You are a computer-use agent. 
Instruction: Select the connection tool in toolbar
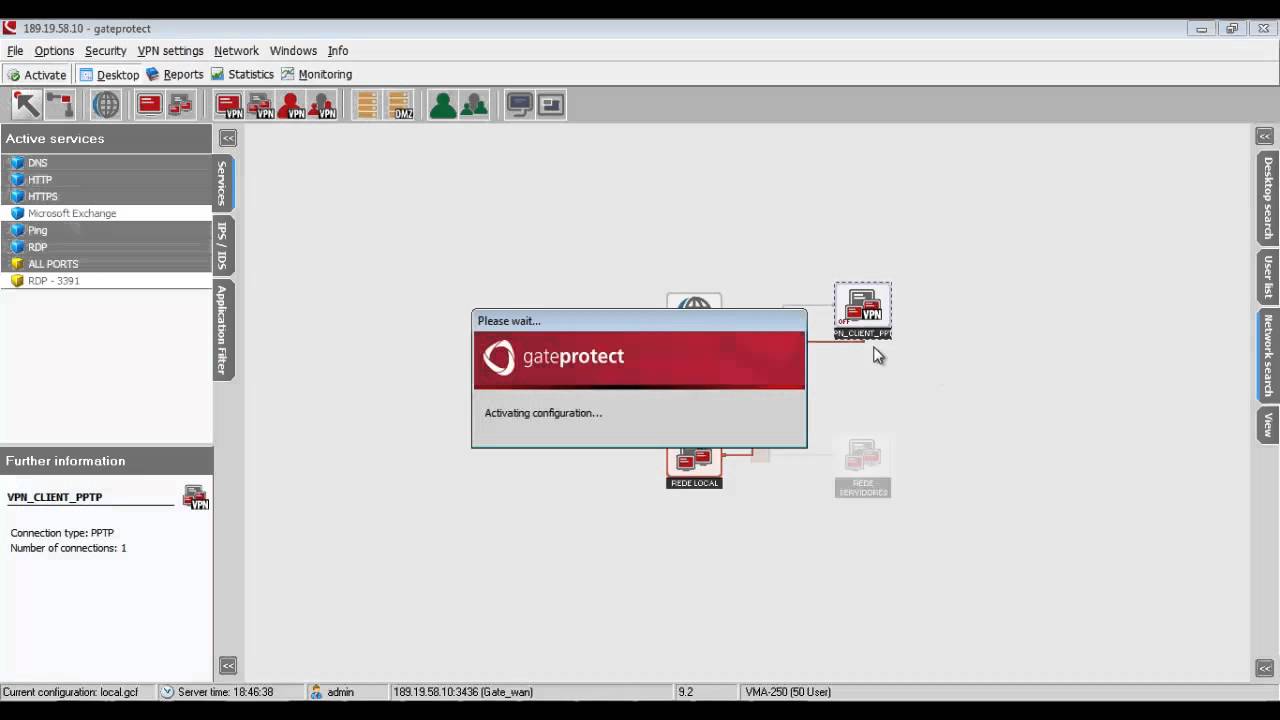(x=60, y=104)
